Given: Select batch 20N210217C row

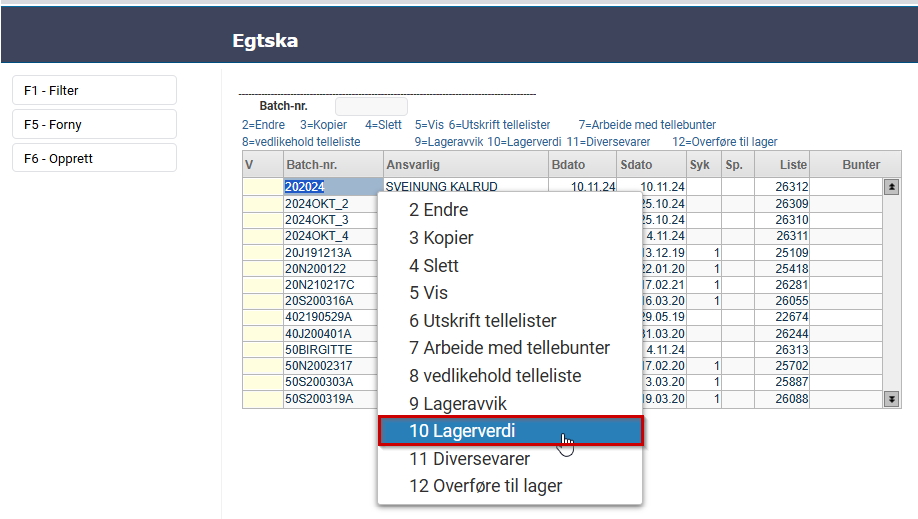Looking at the screenshot, I should pos(331,285).
